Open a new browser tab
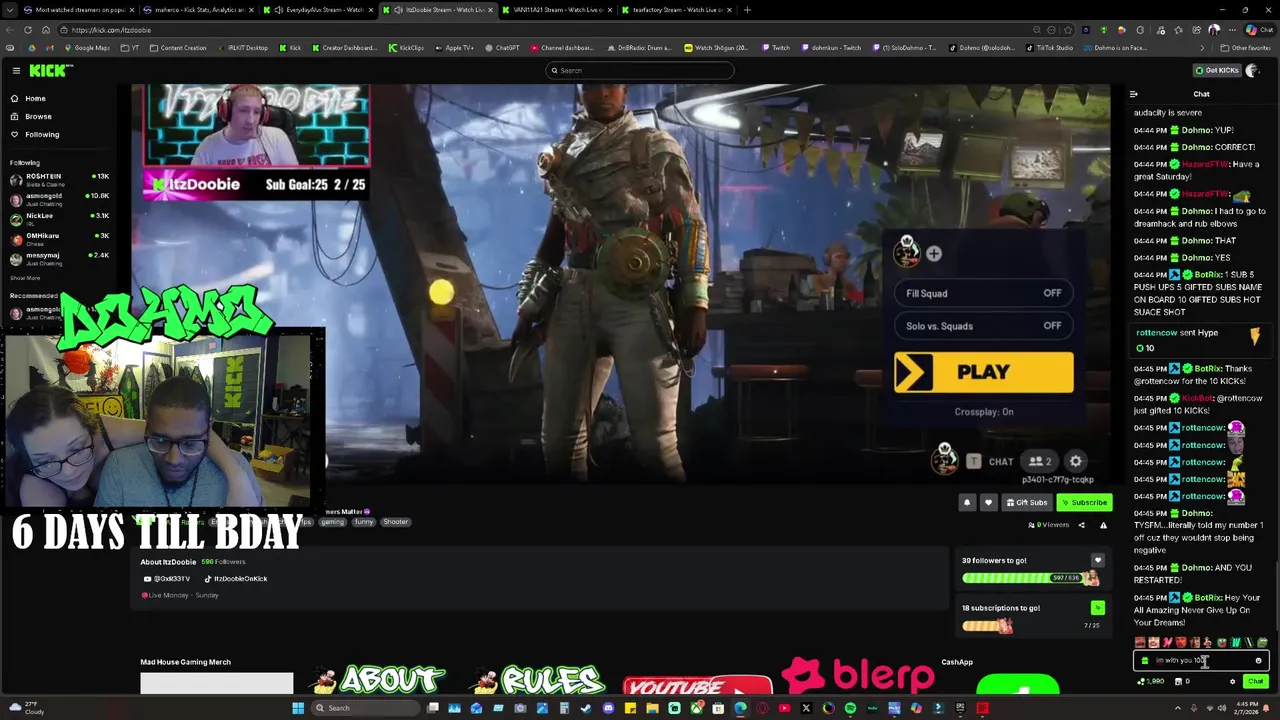 (x=747, y=10)
